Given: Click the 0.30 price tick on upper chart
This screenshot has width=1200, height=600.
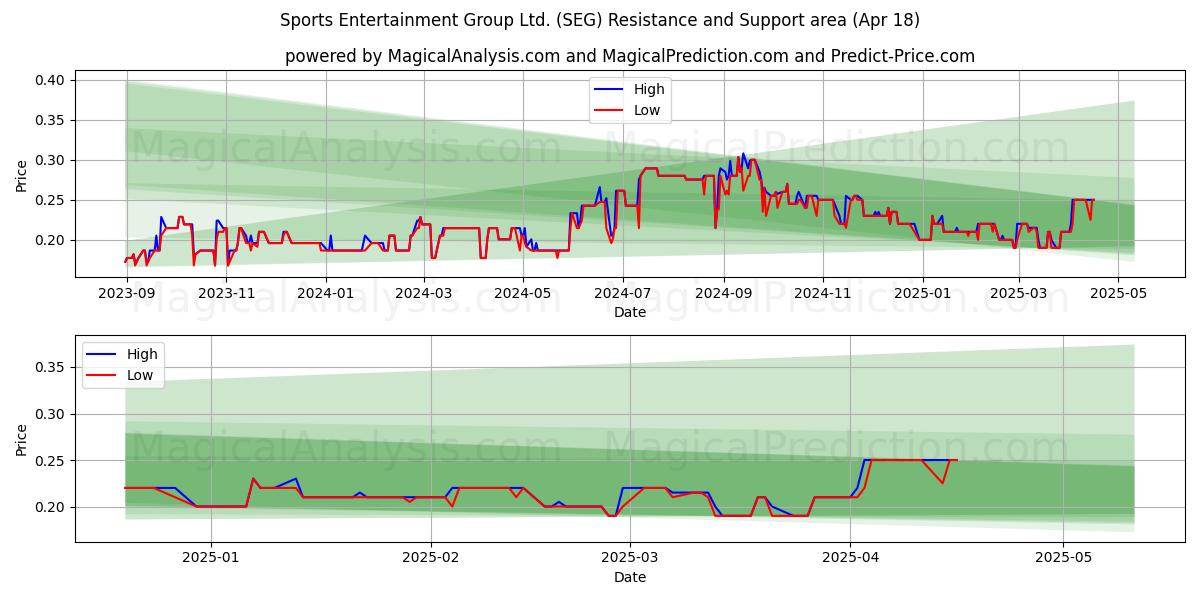Looking at the screenshot, I should pyautogui.click(x=51, y=160).
